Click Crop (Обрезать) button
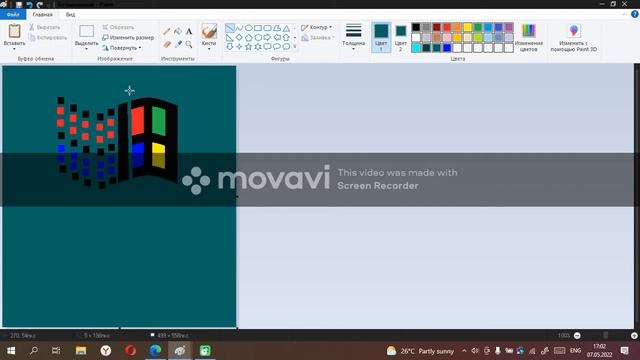Viewport: 640px width, 360px height. 118,27
